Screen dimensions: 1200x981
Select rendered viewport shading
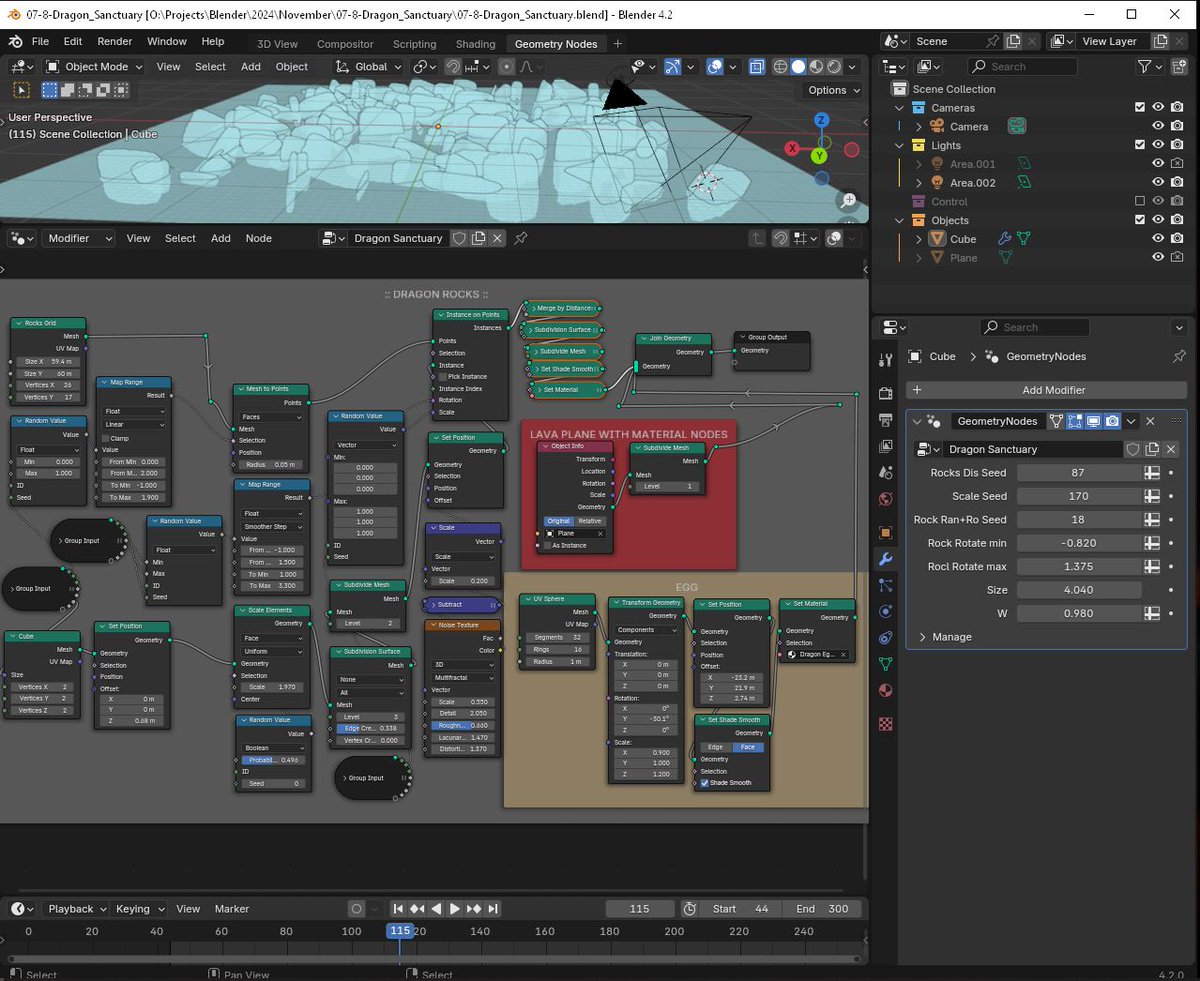[835, 67]
